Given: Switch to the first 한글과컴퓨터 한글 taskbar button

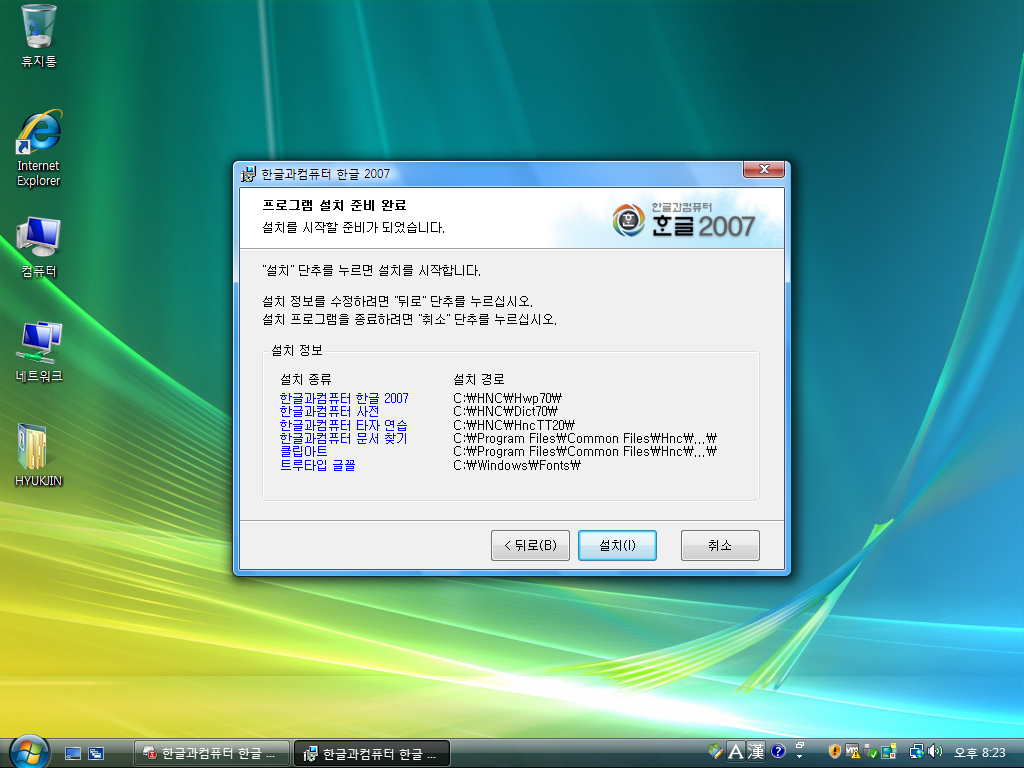Looking at the screenshot, I should pyautogui.click(x=212, y=754).
